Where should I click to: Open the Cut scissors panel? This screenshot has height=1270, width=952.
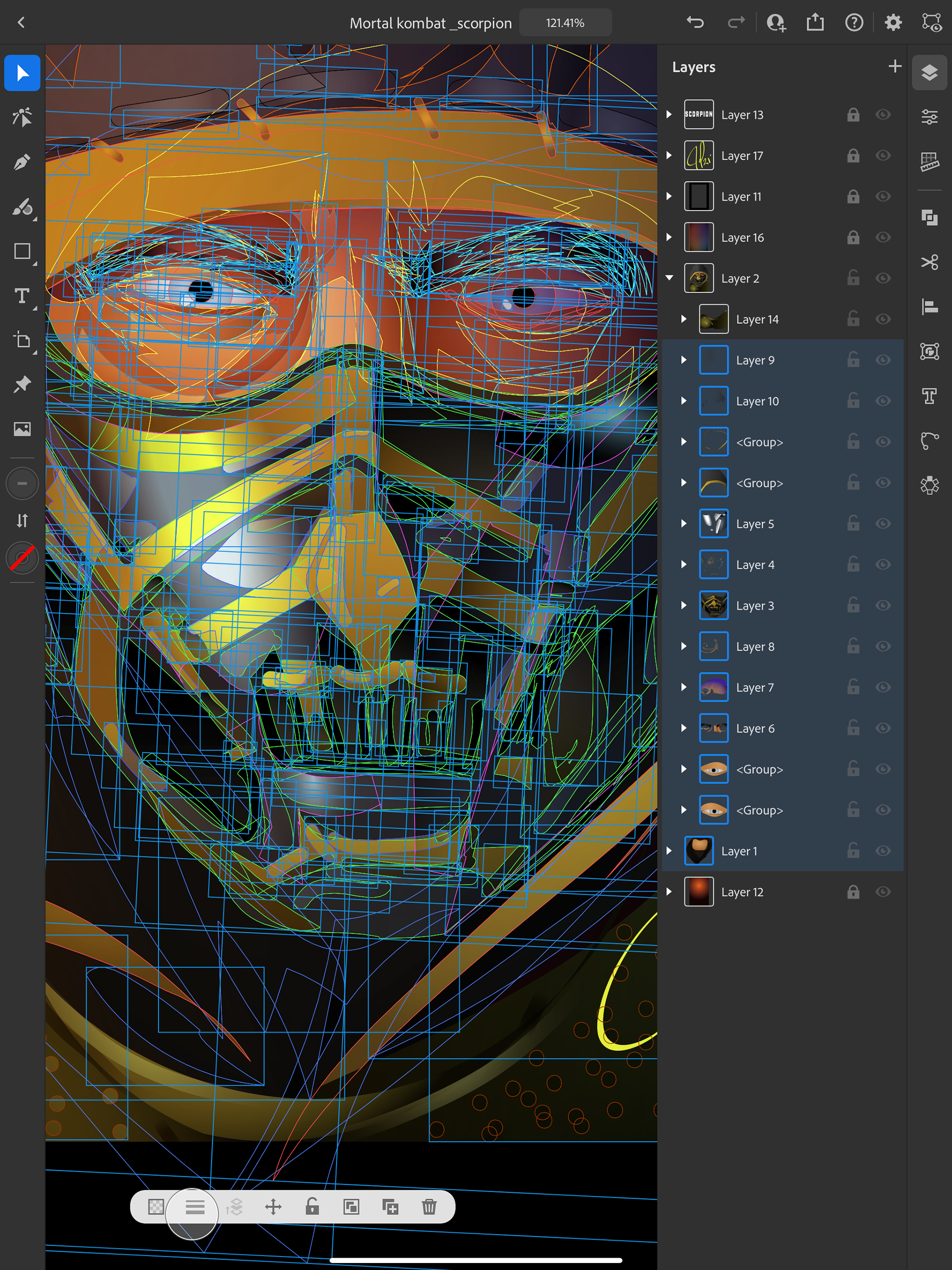point(929,262)
